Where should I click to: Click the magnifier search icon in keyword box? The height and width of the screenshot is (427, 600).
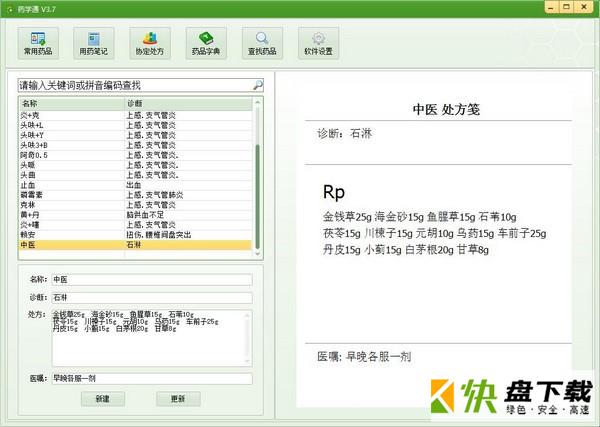258,85
